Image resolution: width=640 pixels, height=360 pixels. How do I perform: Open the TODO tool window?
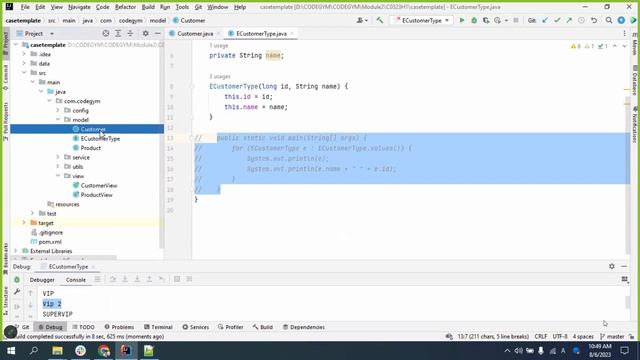click(x=83, y=327)
